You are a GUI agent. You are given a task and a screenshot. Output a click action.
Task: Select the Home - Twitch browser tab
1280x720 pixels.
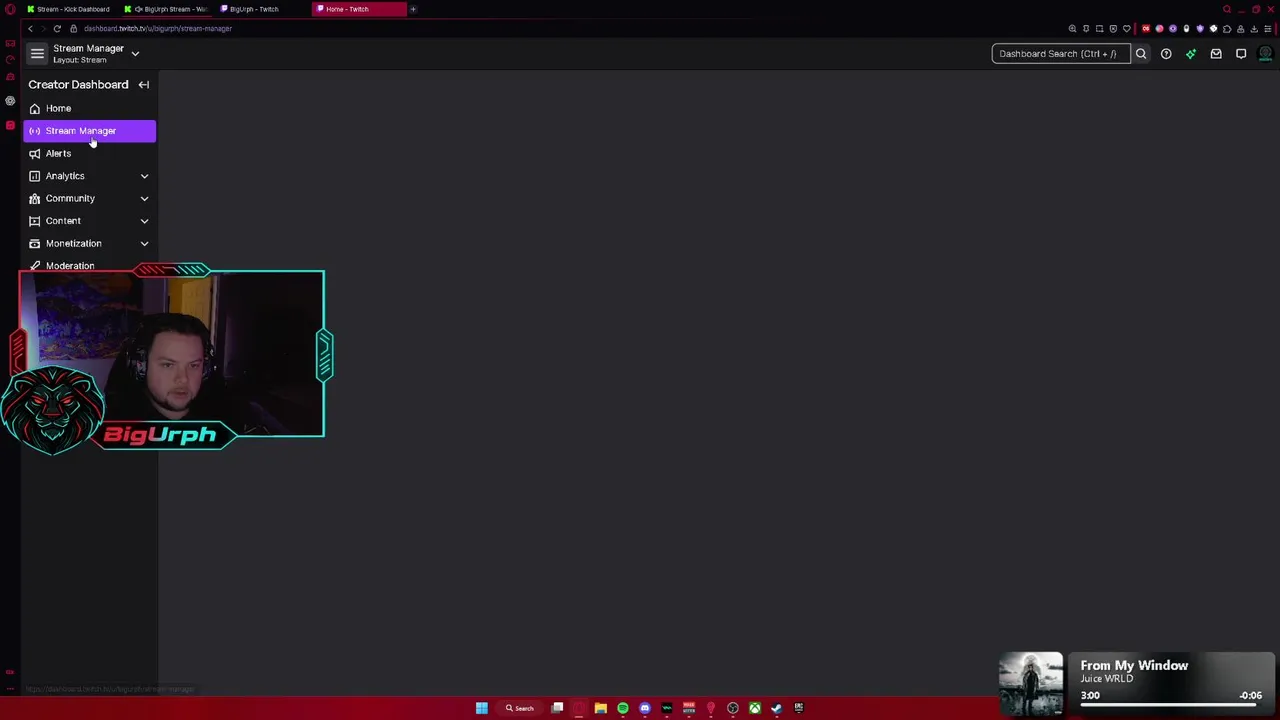(x=359, y=9)
